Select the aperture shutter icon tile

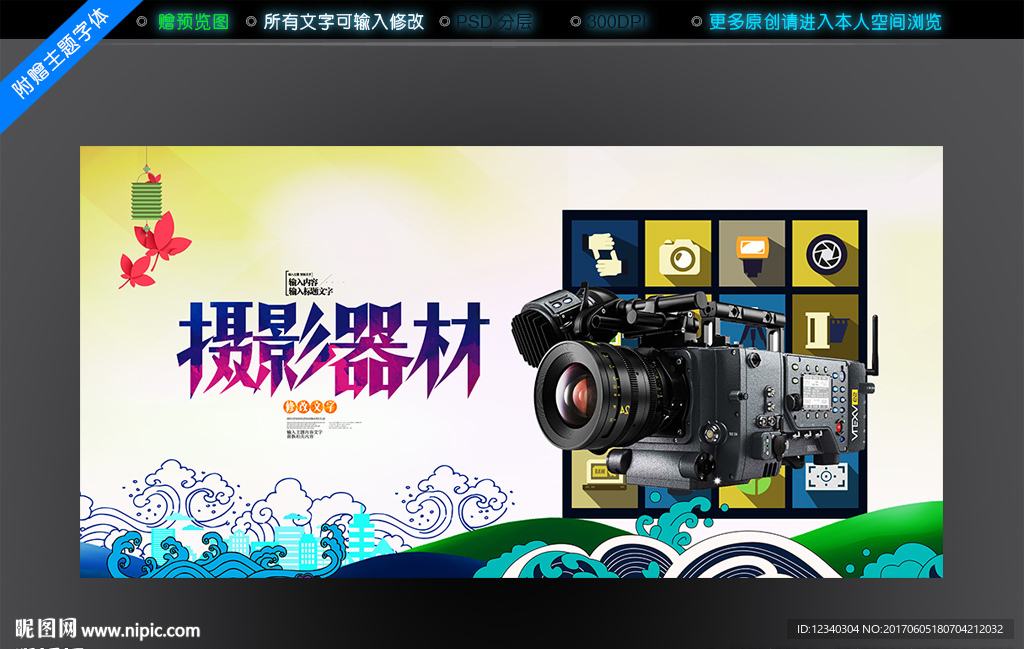point(825,253)
